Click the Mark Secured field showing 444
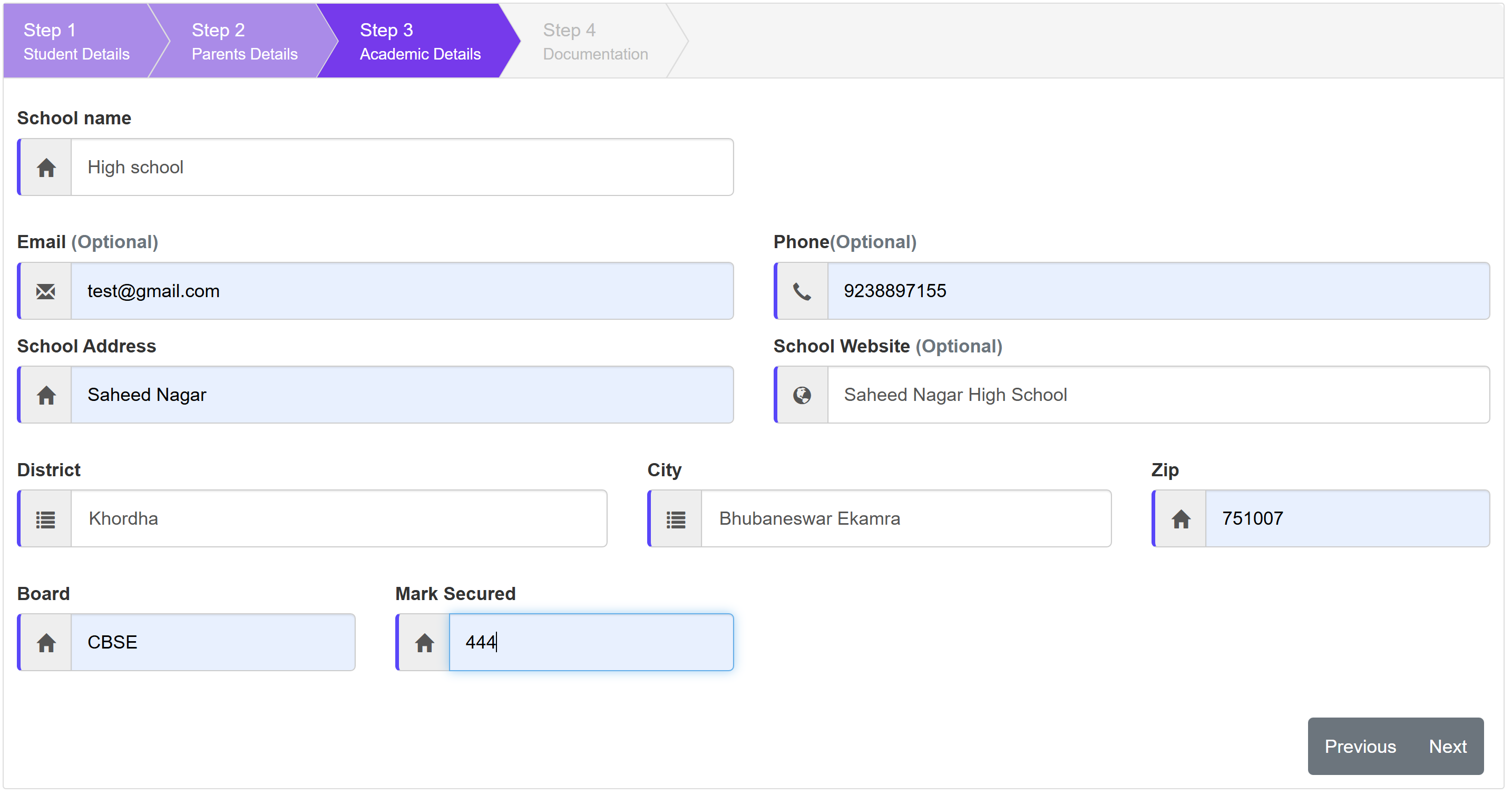 (x=592, y=642)
